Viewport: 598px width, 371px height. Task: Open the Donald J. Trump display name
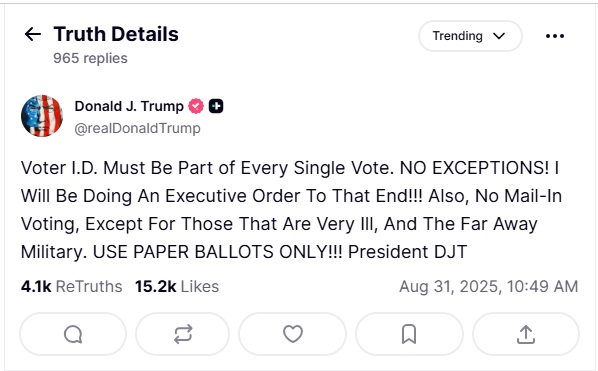[129, 106]
